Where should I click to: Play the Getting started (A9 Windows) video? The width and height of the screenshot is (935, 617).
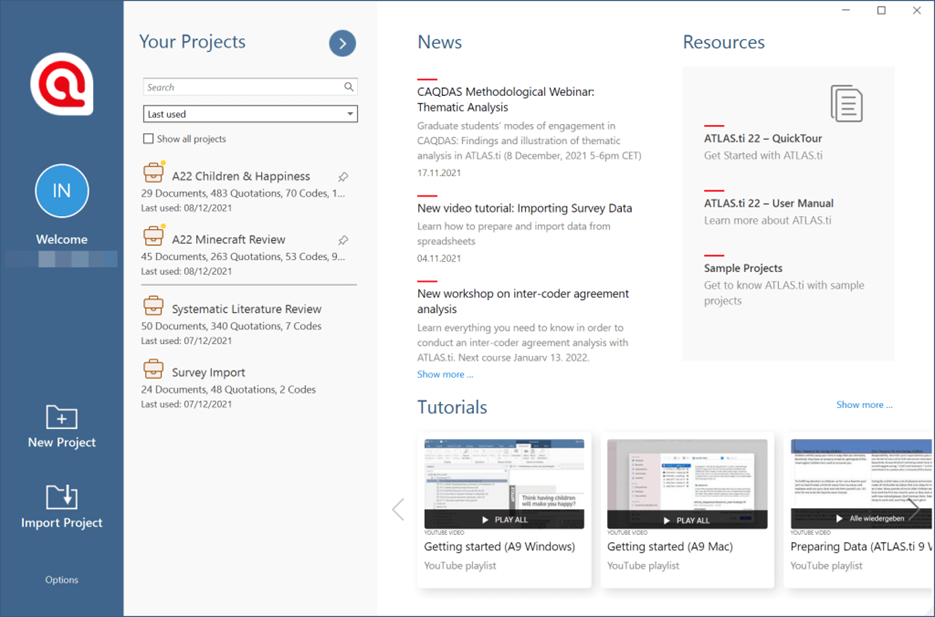[x=504, y=519]
